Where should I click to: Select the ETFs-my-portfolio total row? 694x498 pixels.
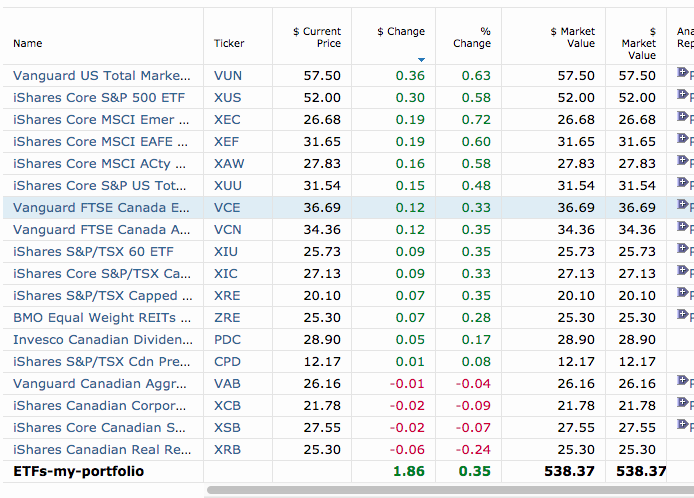[x=78, y=471]
